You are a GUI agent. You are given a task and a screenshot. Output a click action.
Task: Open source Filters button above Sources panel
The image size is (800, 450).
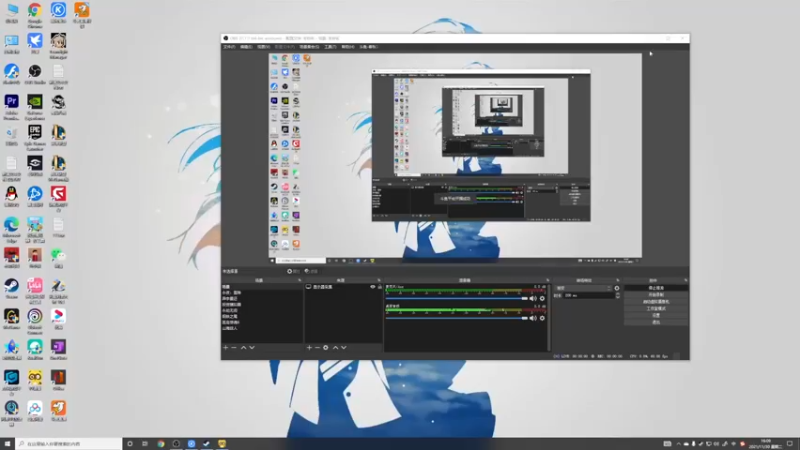pos(311,271)
